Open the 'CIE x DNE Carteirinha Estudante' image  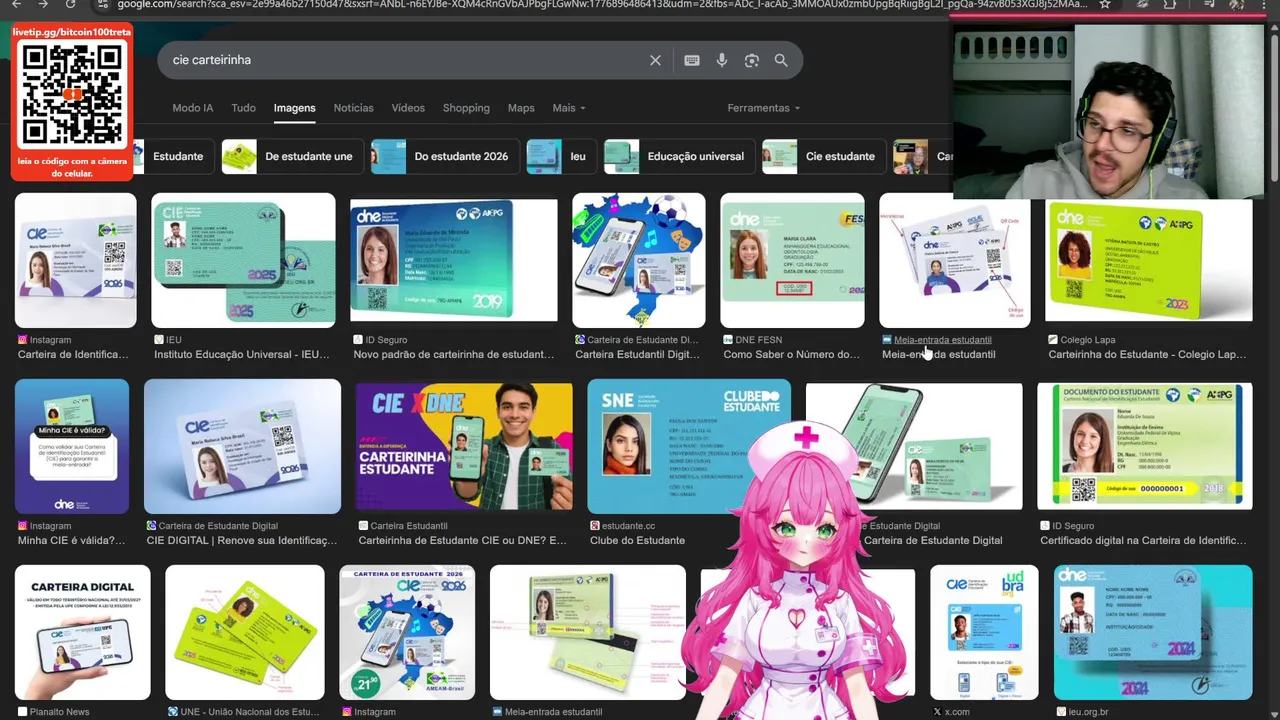464,446
